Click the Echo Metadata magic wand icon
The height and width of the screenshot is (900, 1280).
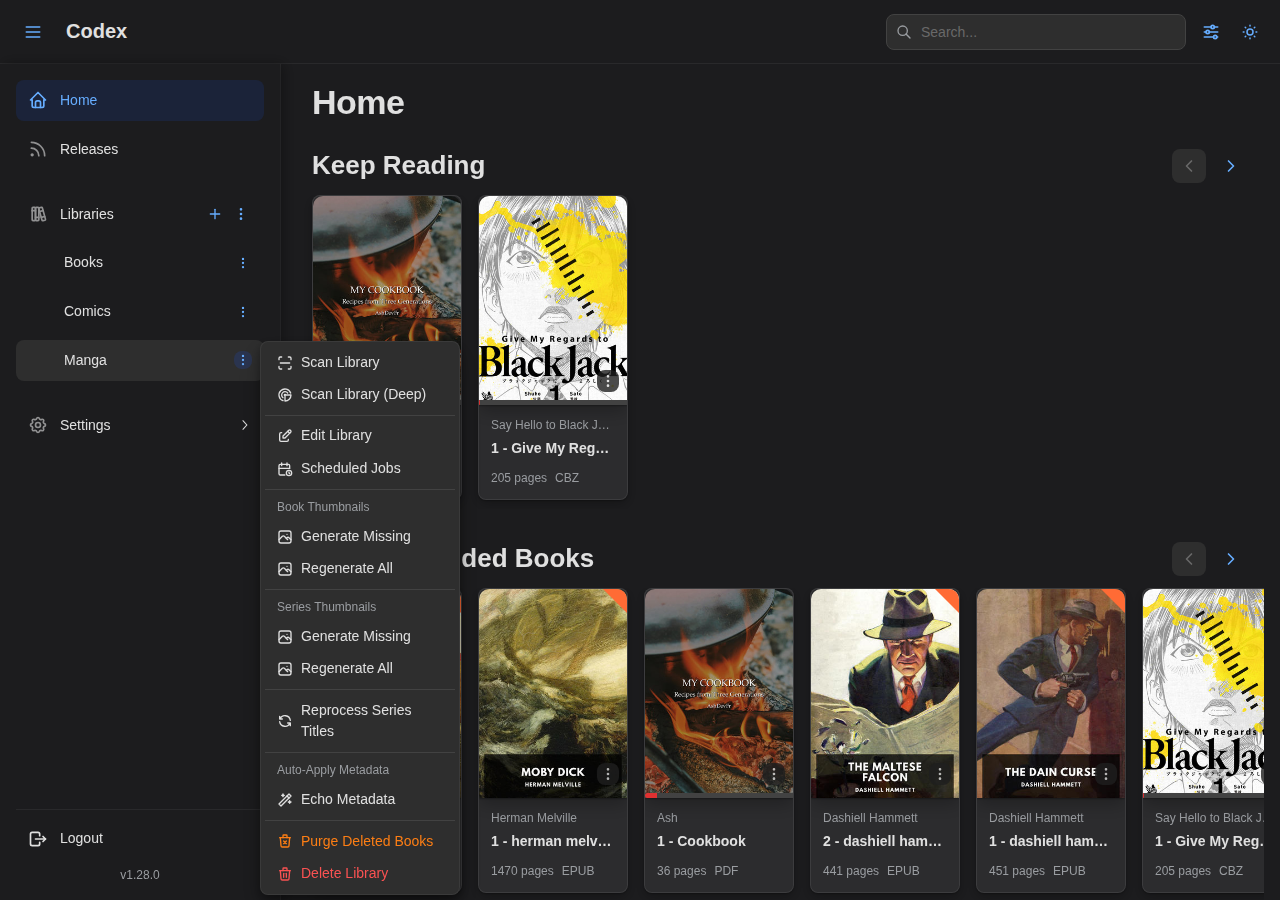[285, 800]
